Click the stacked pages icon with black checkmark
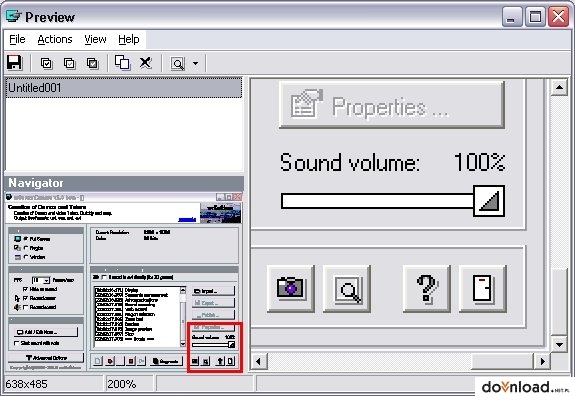The height and width of the screenshot is (396, 575). pos(47,63)
